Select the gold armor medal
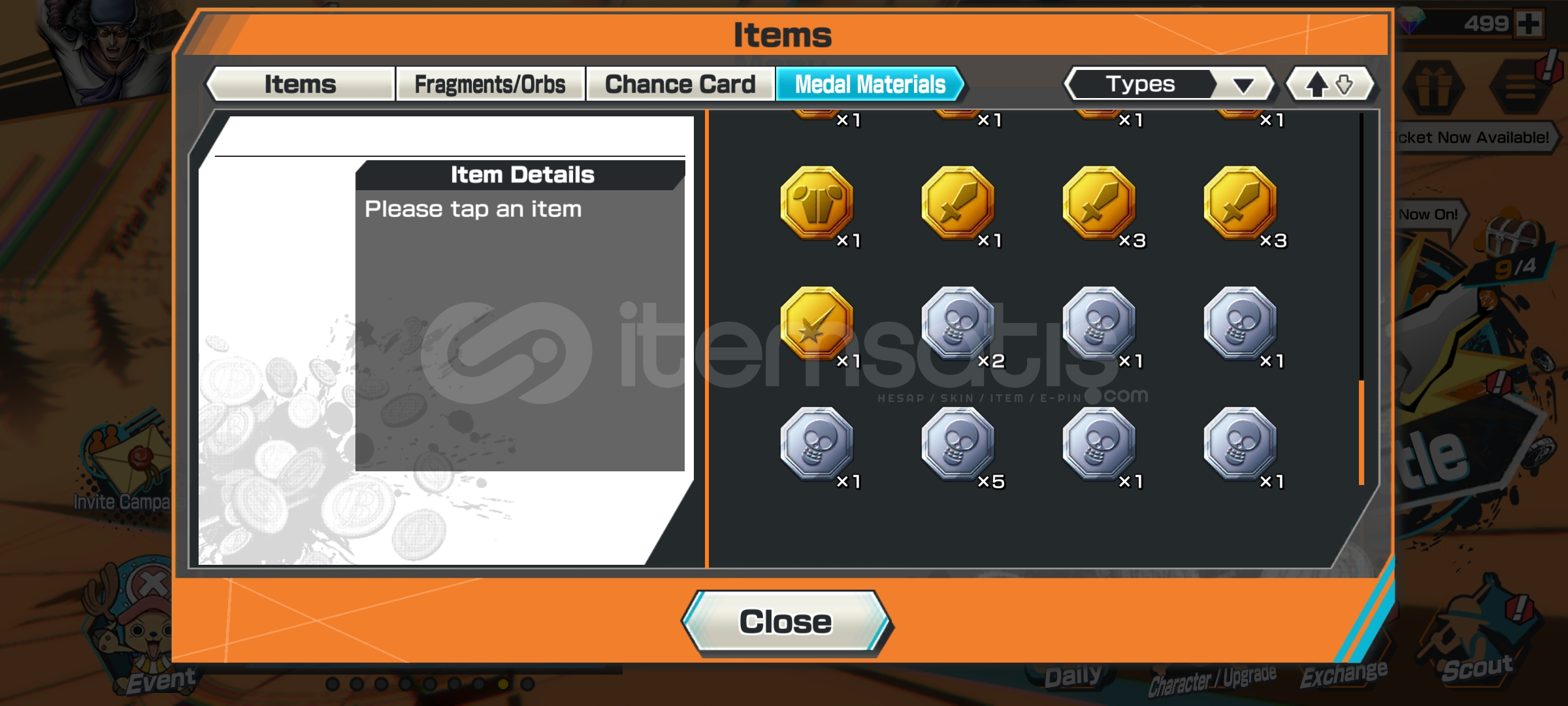The image size is (1568, 706). tap(817, 203)
